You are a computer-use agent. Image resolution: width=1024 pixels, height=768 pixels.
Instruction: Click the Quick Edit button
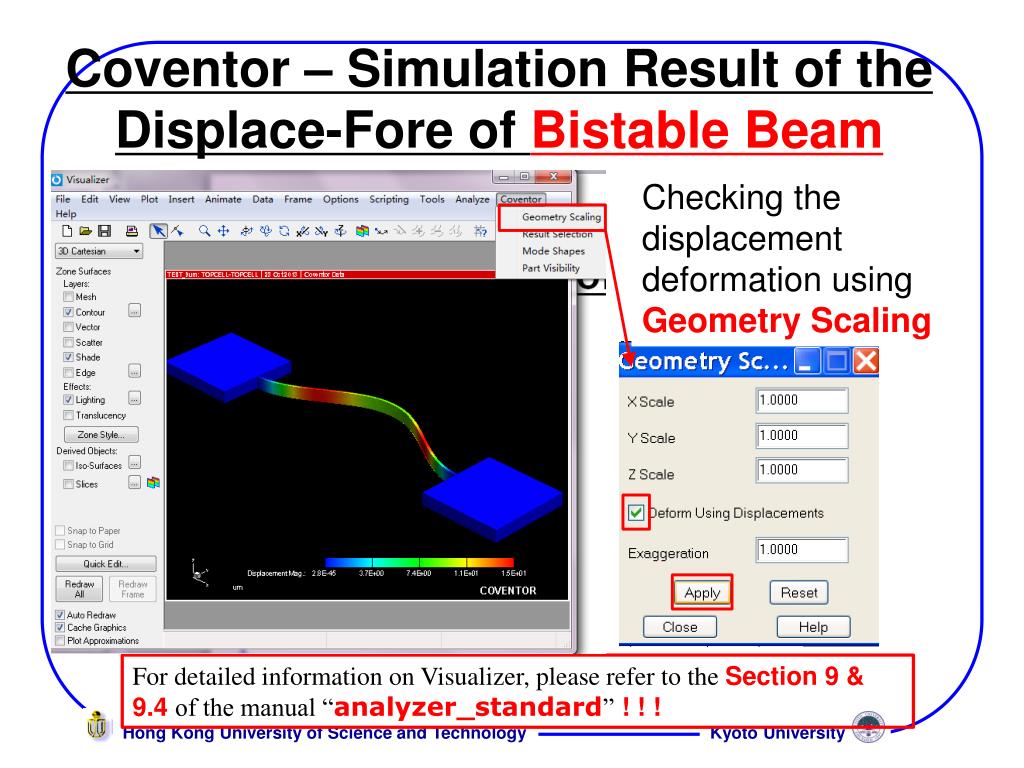pyautogui.click(x=106, y=564)
